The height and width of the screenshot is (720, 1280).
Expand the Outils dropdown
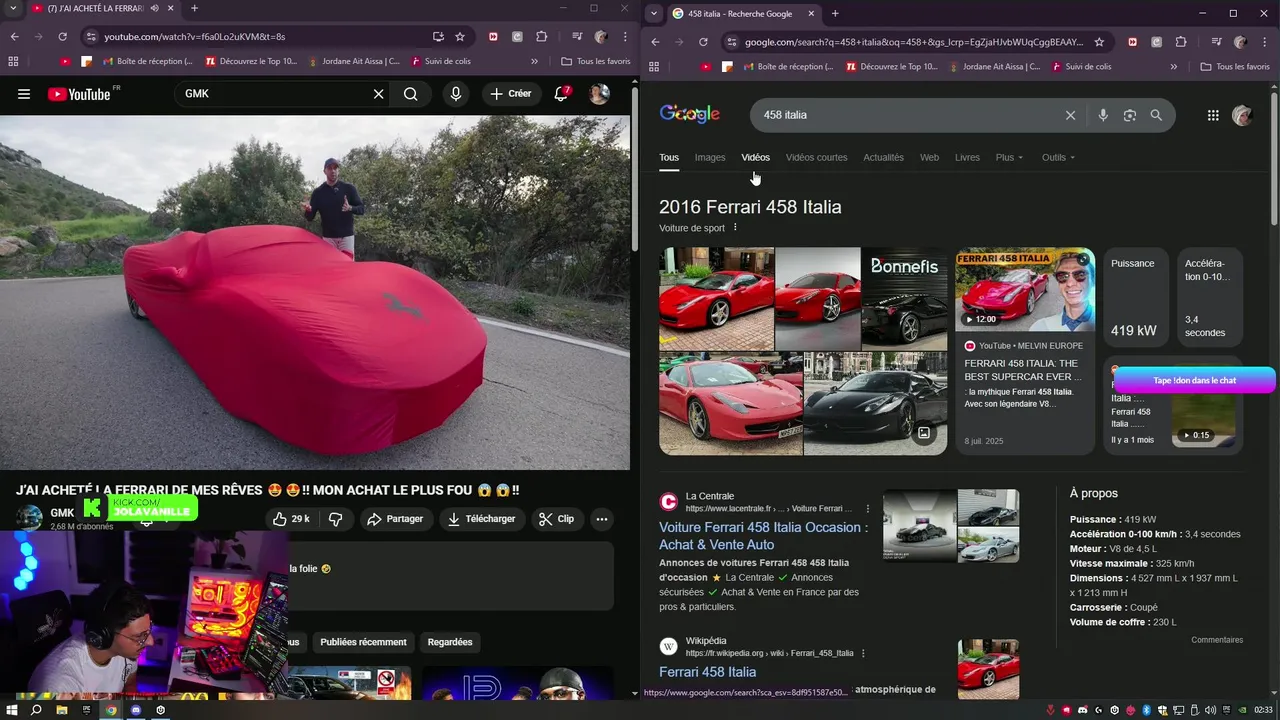tap(1058, 157)
